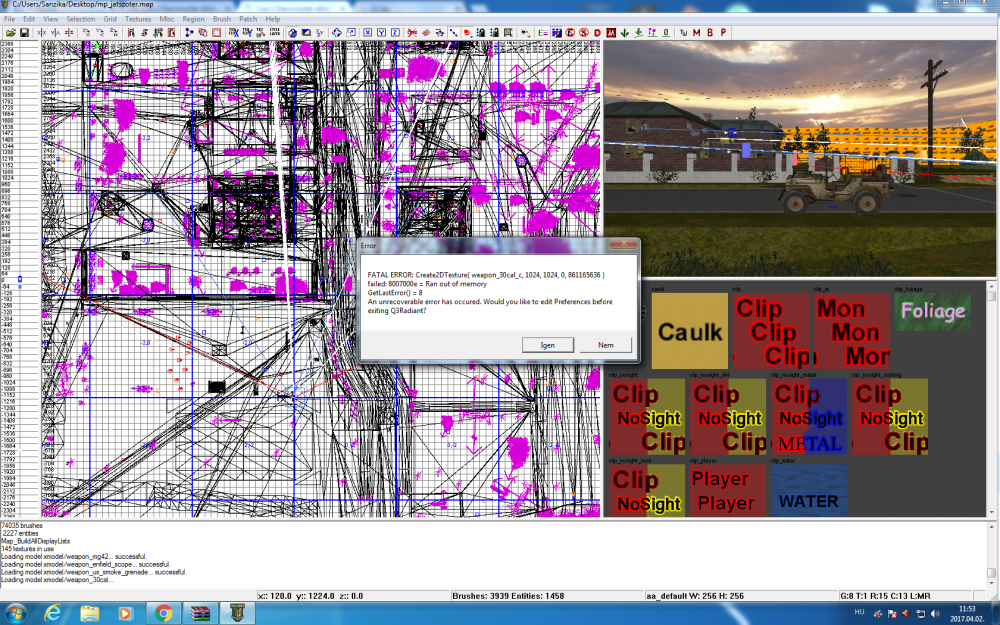Screen dimensions: 1000x625
Task: Select the Foliage clip texture
Action: [932, 311]
